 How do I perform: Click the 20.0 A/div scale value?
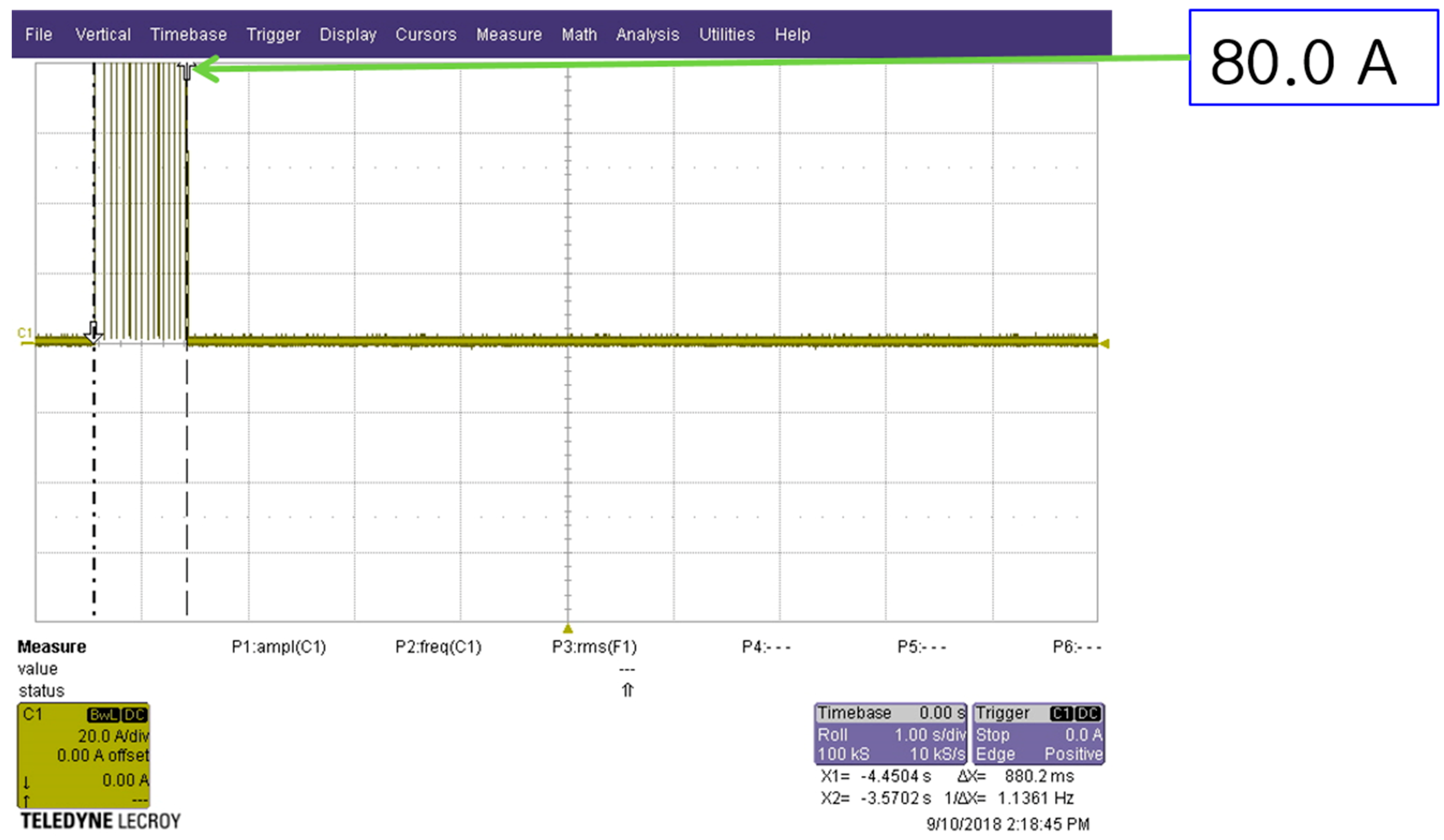coord(113,736)
